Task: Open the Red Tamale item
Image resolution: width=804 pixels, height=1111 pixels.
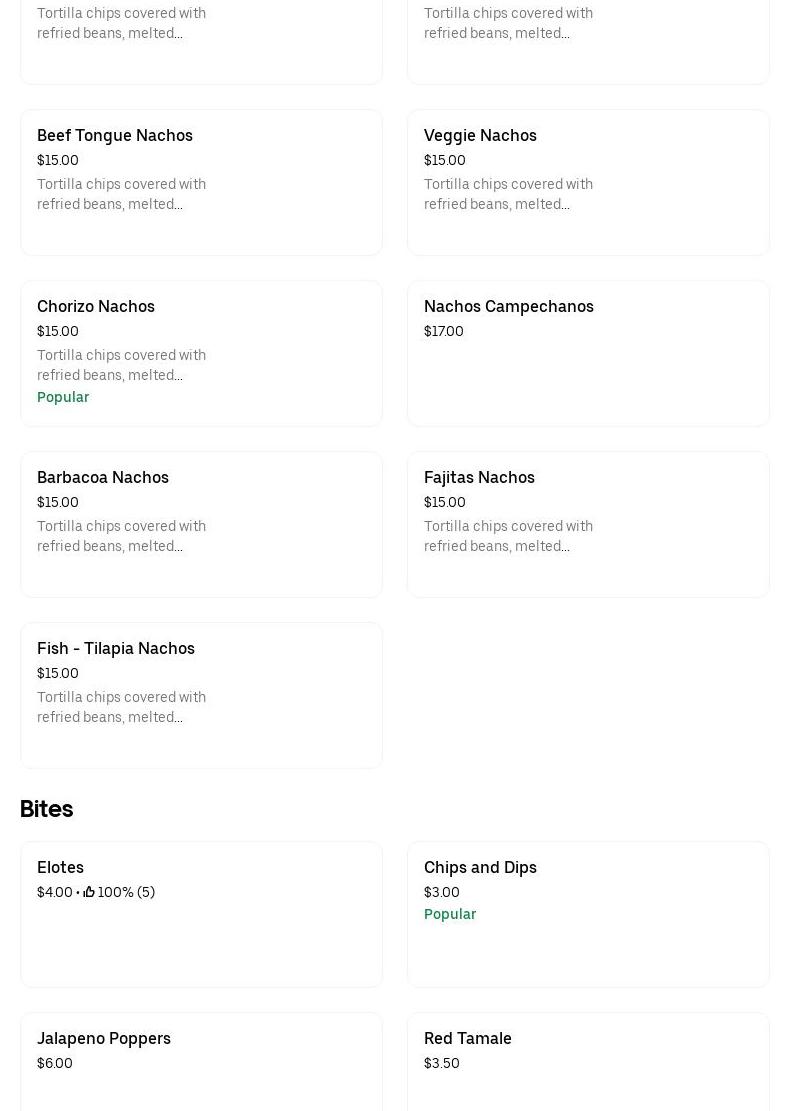Action: point(468,1039)
